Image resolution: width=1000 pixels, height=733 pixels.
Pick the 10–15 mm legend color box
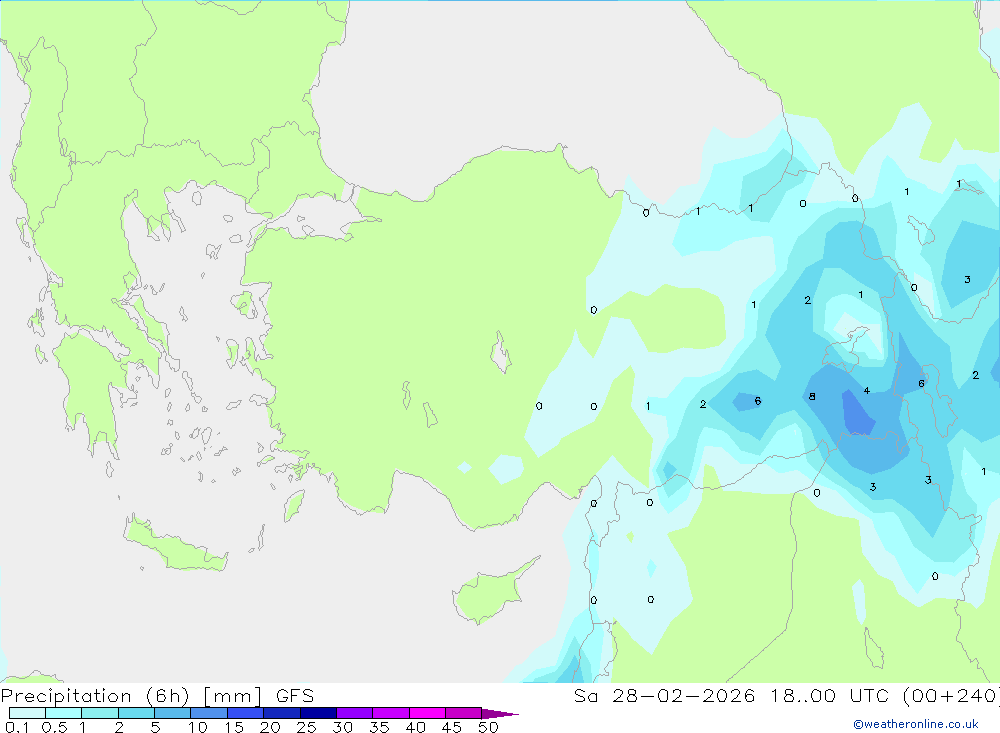[209, 713]
